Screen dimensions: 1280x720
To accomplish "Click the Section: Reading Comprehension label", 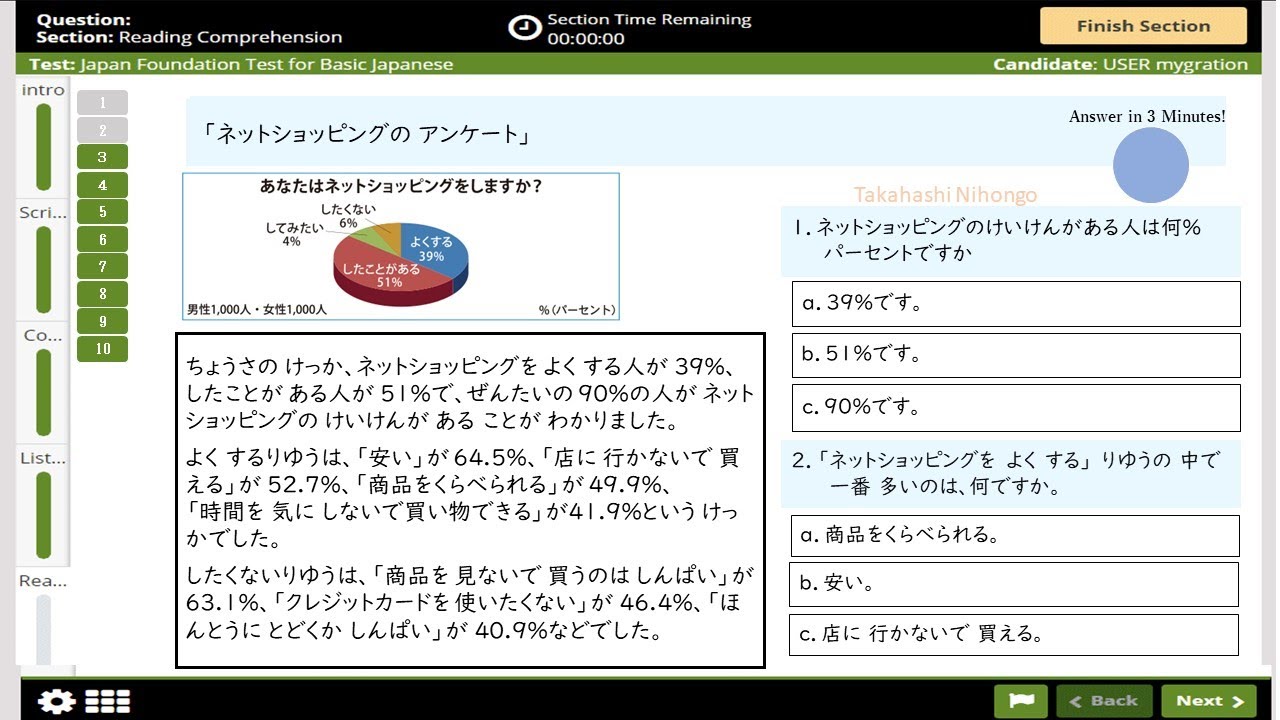I will coord(189,37).
